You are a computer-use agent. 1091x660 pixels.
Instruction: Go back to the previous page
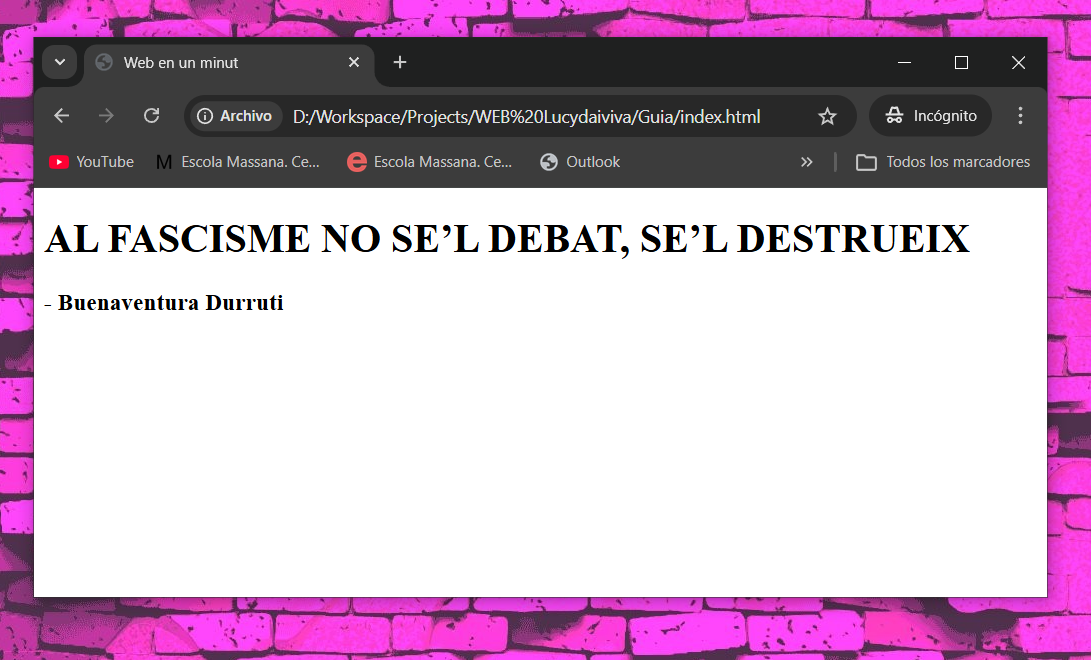[62, 116]
